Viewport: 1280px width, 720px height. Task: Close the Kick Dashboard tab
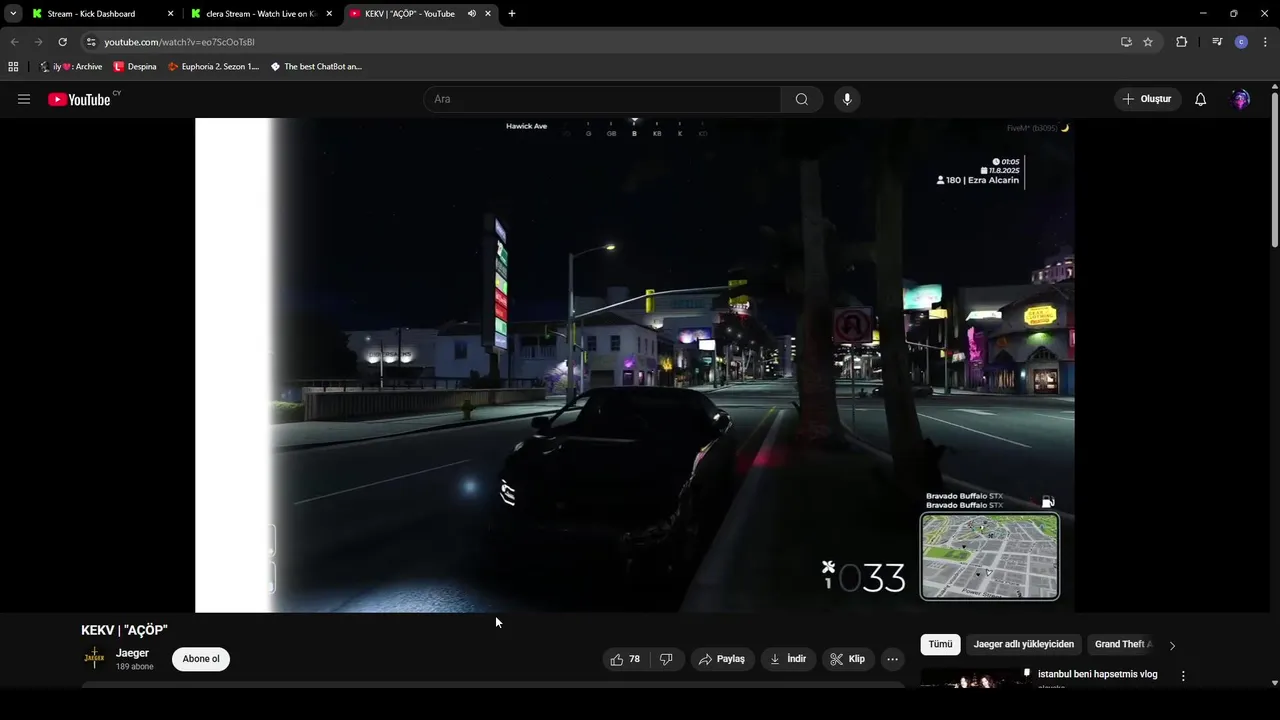(x=170, y=14)
